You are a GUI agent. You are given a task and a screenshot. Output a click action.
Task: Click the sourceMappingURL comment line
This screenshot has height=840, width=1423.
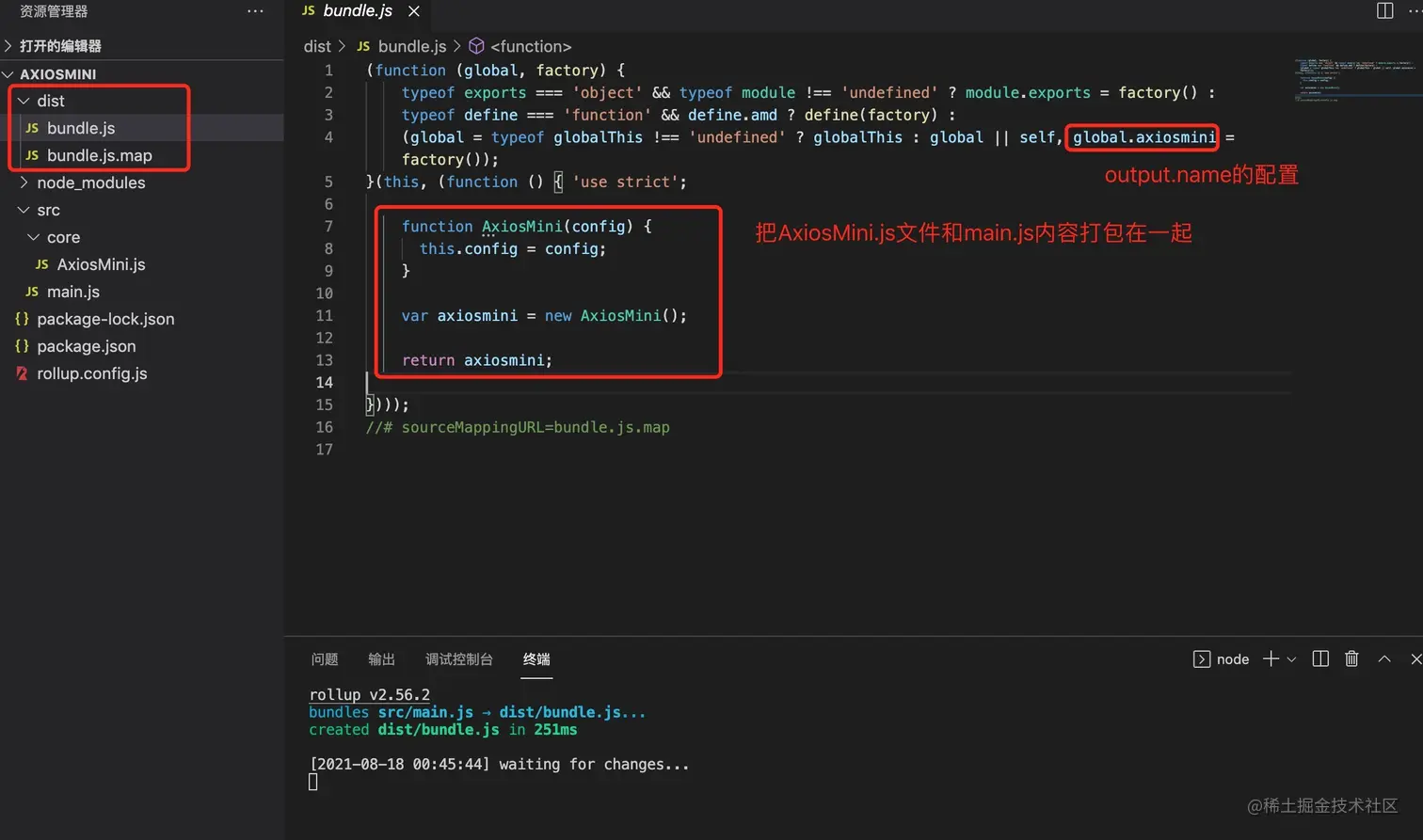(x=518, y=427)
